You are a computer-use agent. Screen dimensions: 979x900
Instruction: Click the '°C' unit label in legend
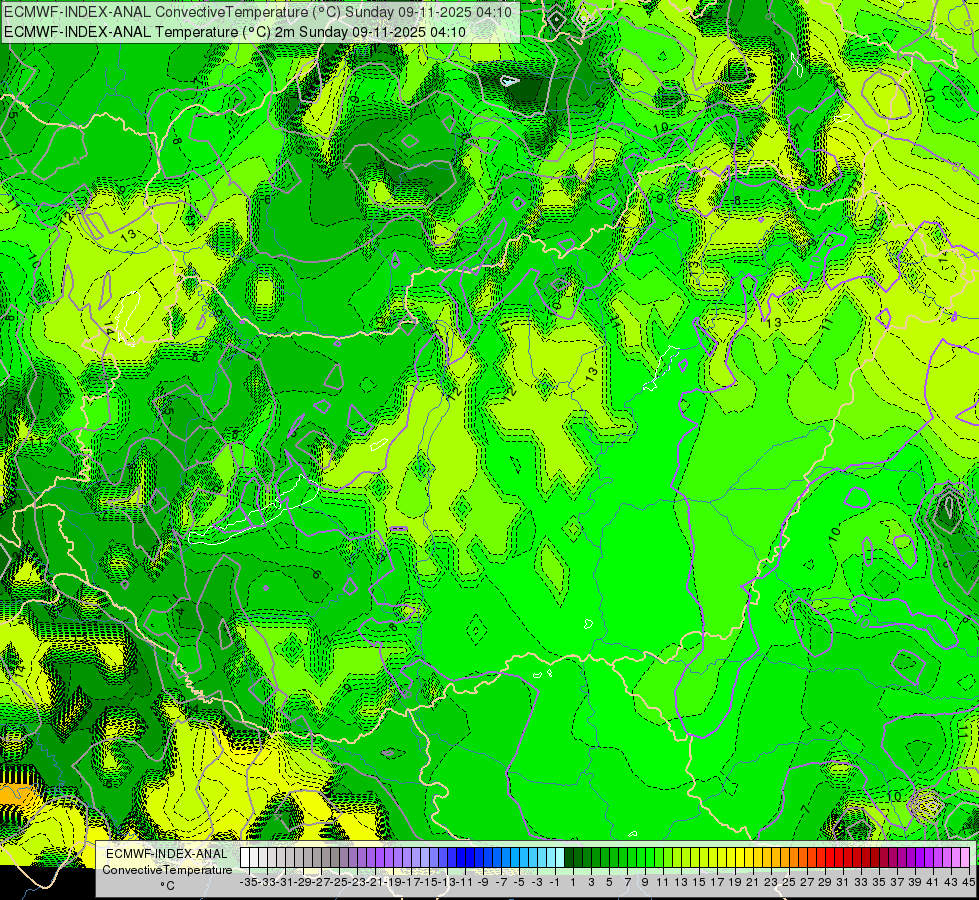(x=167, y=886)
